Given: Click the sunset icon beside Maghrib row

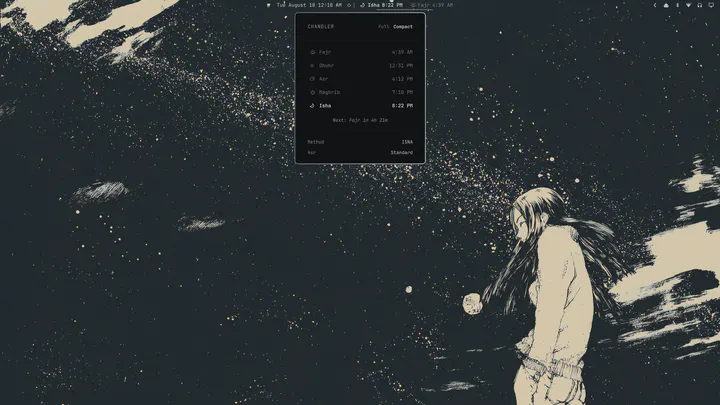Looking at the screenshot, I should [x=312, y=92].
